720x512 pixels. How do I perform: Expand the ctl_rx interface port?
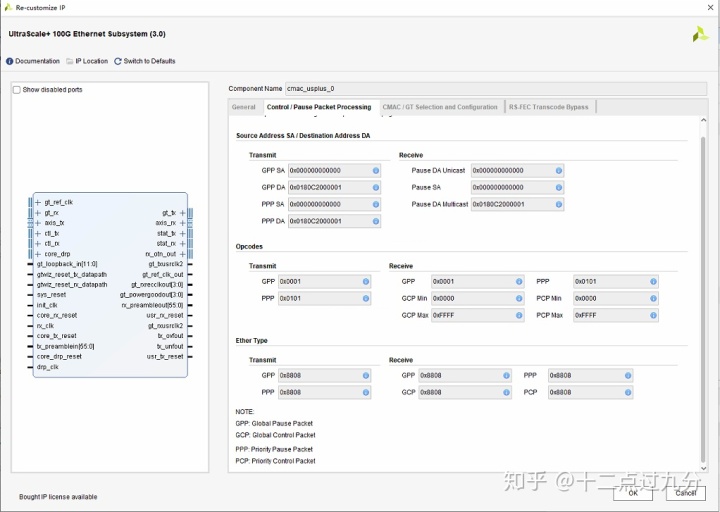(38, 244)
